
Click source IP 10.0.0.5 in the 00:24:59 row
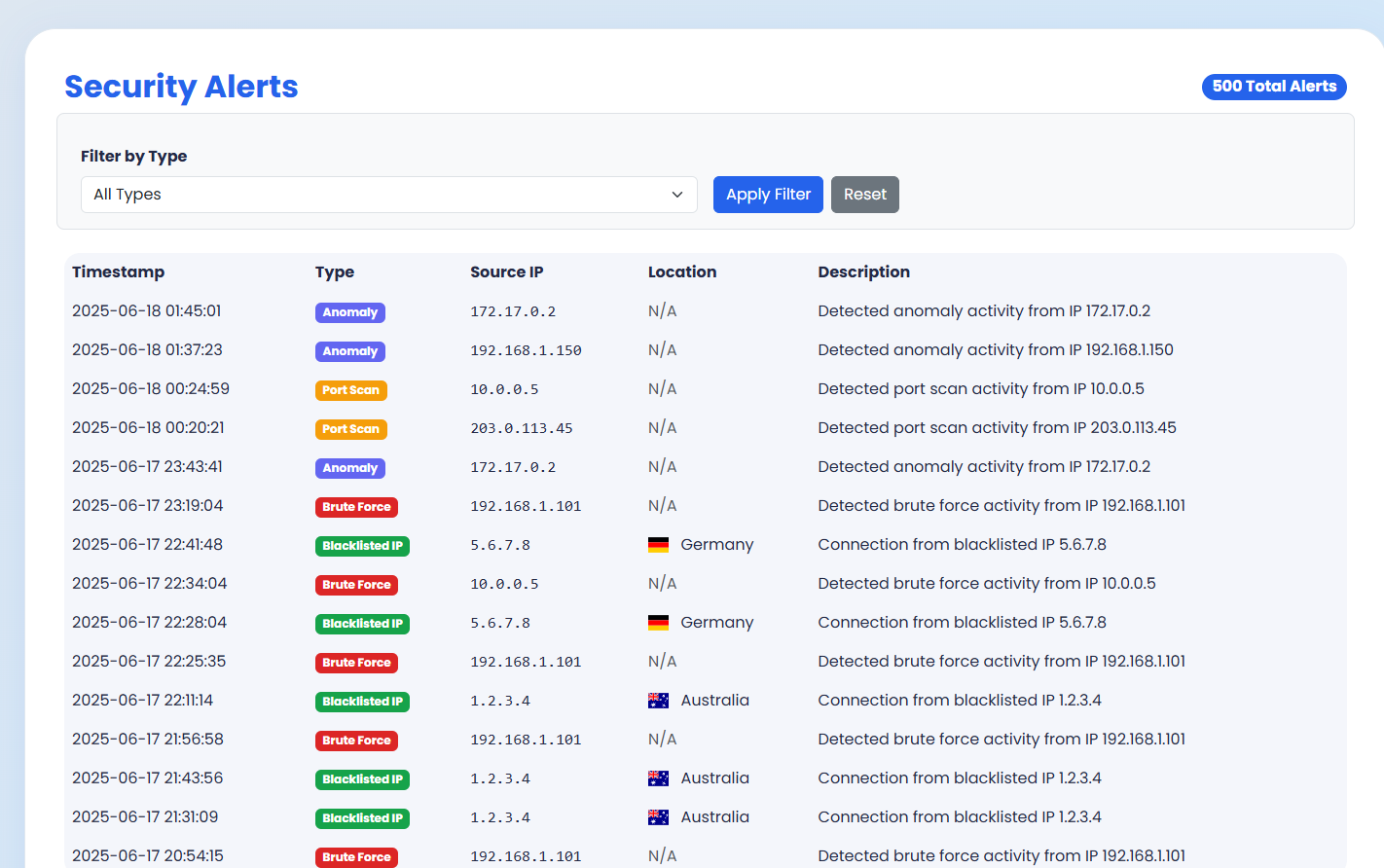tap(504, 389)
